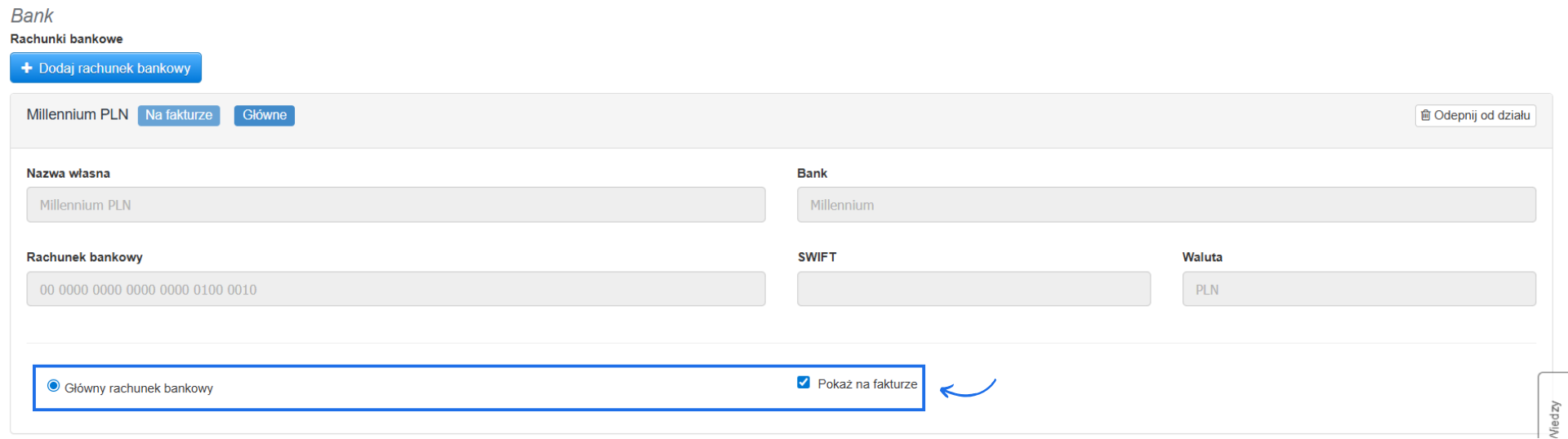Click the plus icon for adding an account

click(26, 69)
